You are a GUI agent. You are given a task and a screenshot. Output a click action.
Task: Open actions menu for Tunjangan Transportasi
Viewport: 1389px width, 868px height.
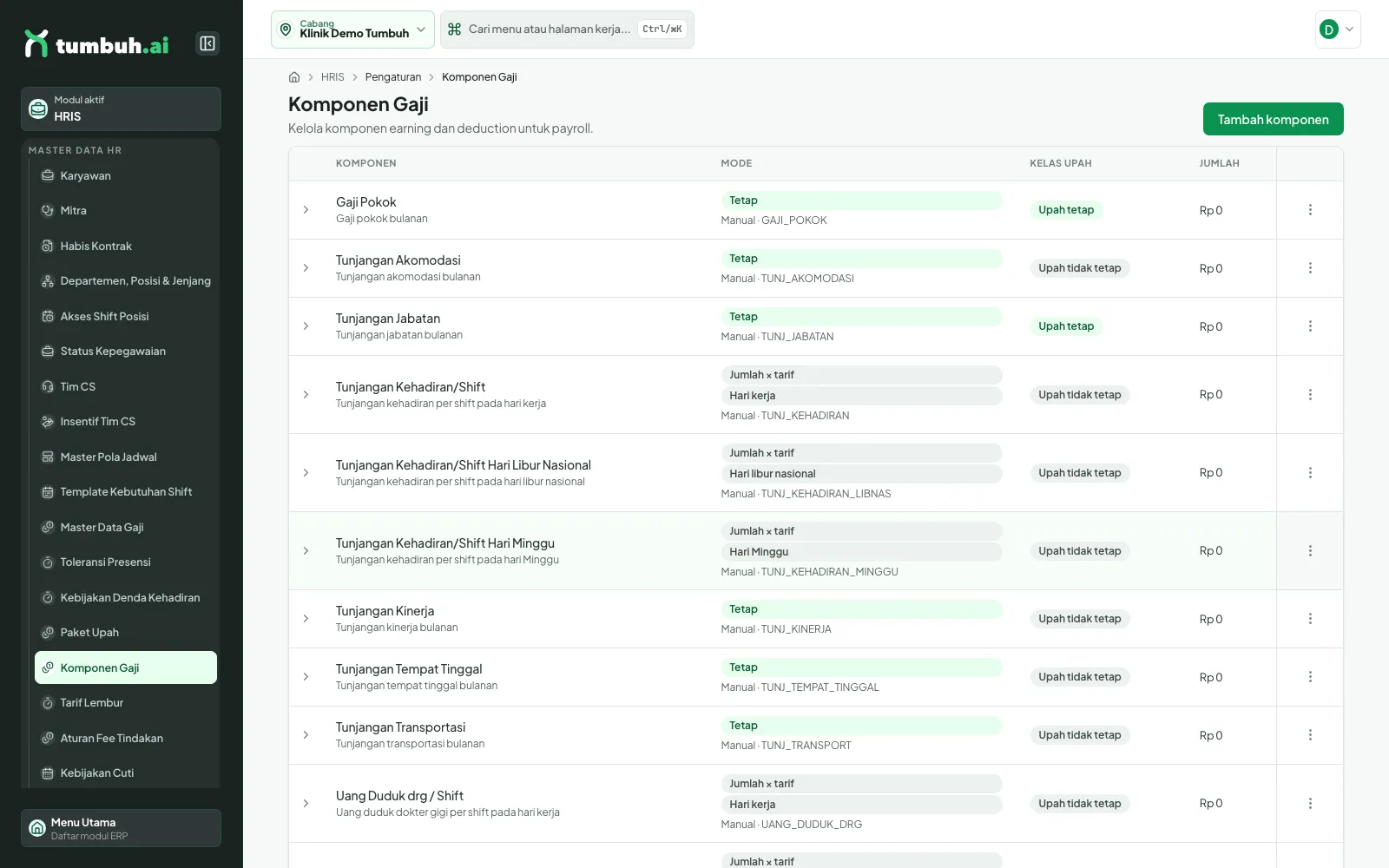coord(1310,735)
